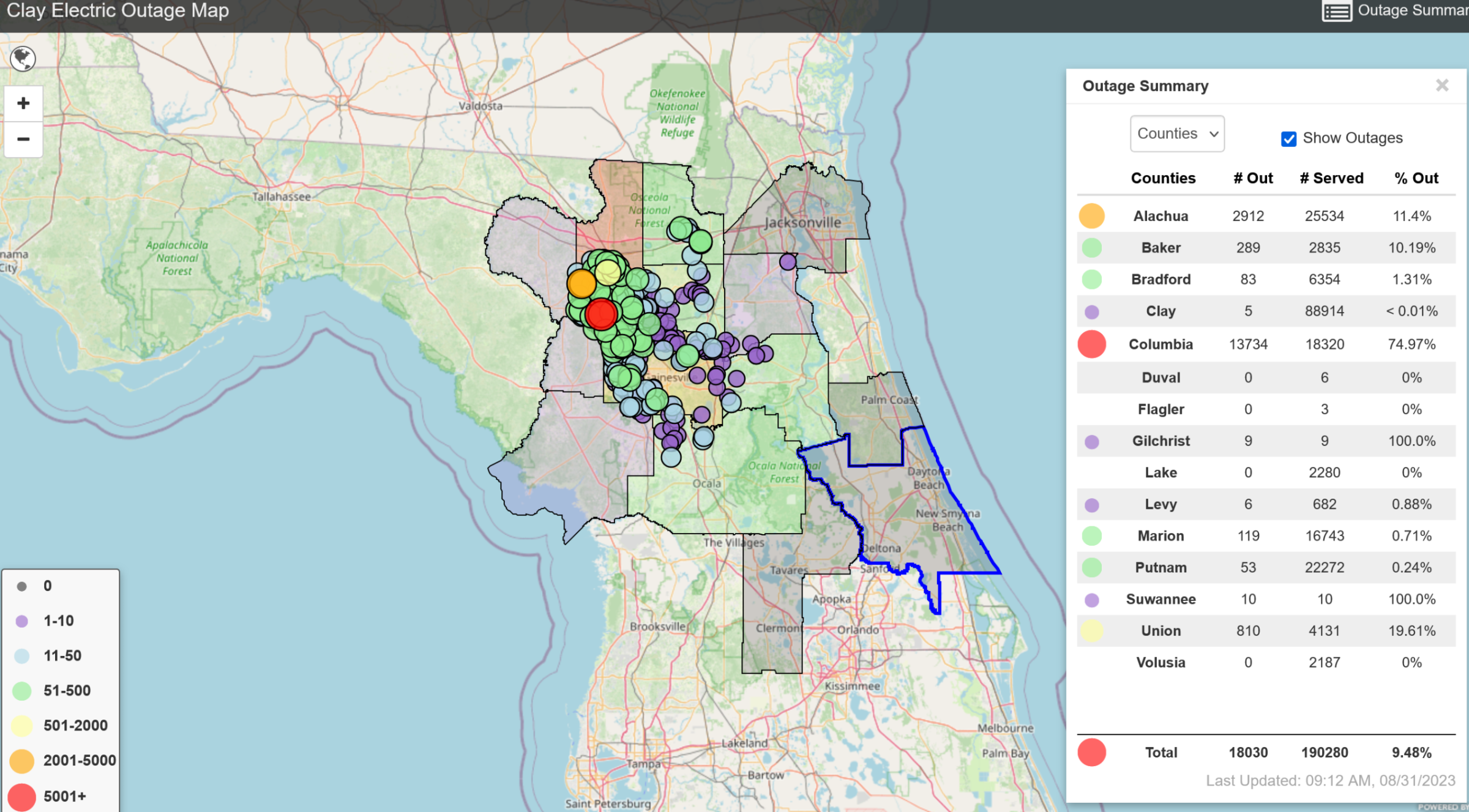Click the legend's 501-2000 entry
Screen dimensions: 1469x812
pyautogui.click(x=59, y=726)
